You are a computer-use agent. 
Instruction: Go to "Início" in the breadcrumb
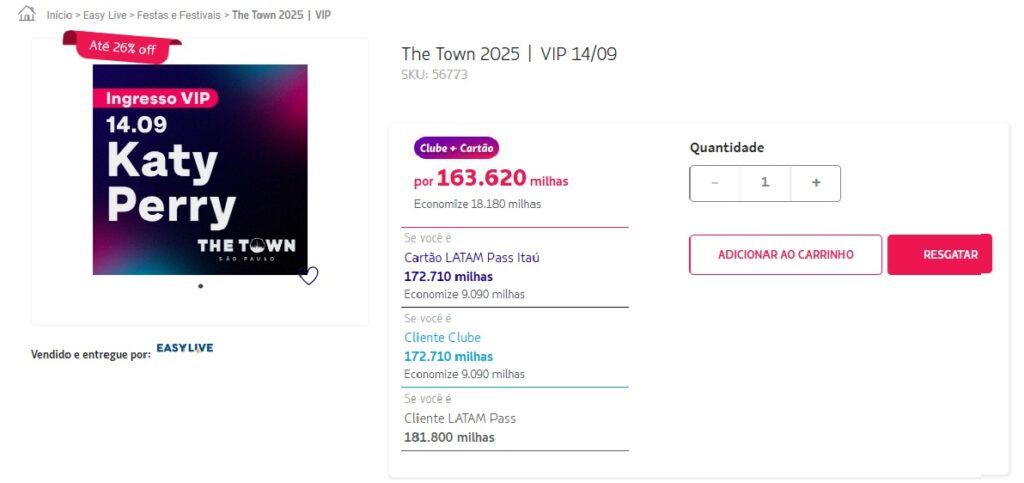60,16
